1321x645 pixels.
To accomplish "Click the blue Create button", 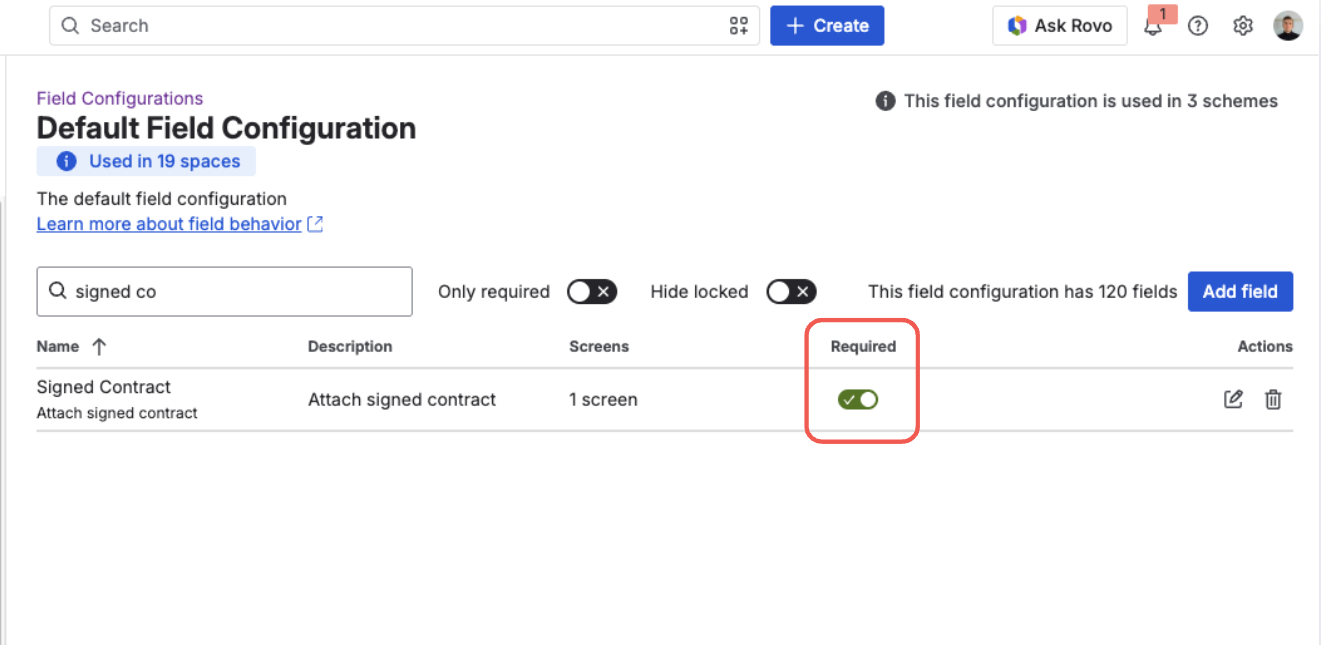I will click(827, 26).
